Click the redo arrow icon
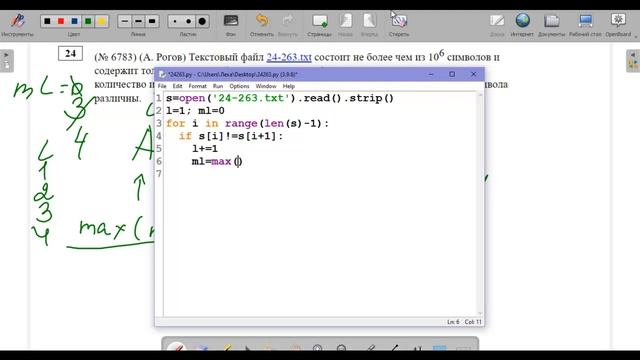Screen dimensions: 640x360 pos(288,20)
